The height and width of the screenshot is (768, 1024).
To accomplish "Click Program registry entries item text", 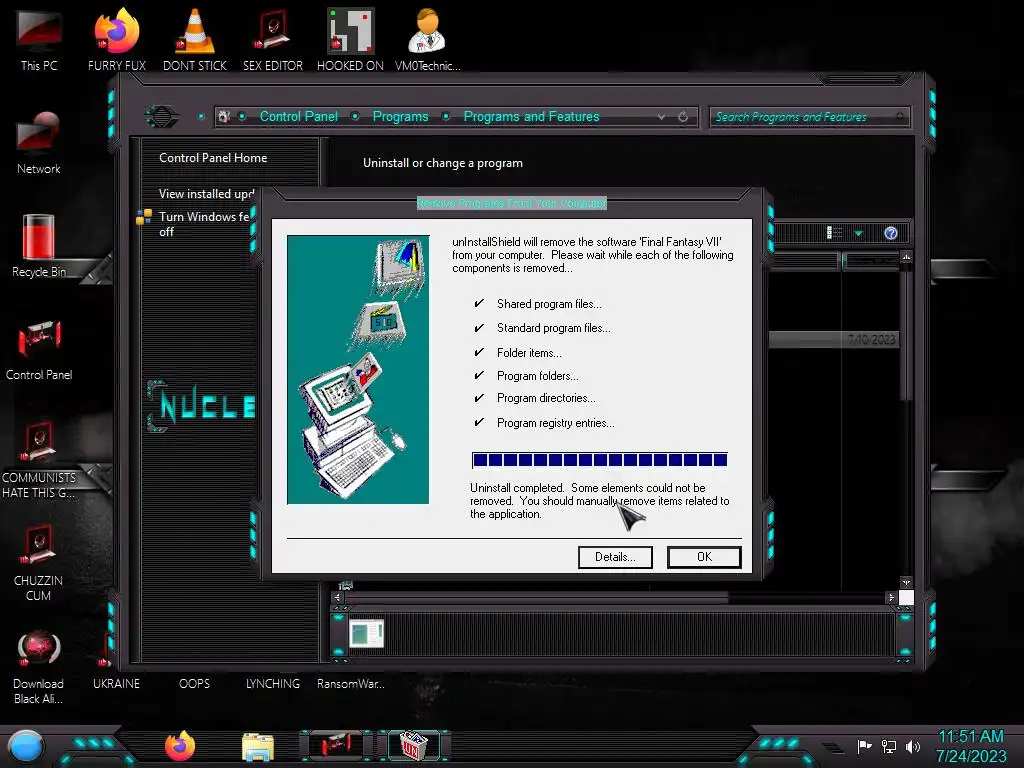I will click(555, 423).
